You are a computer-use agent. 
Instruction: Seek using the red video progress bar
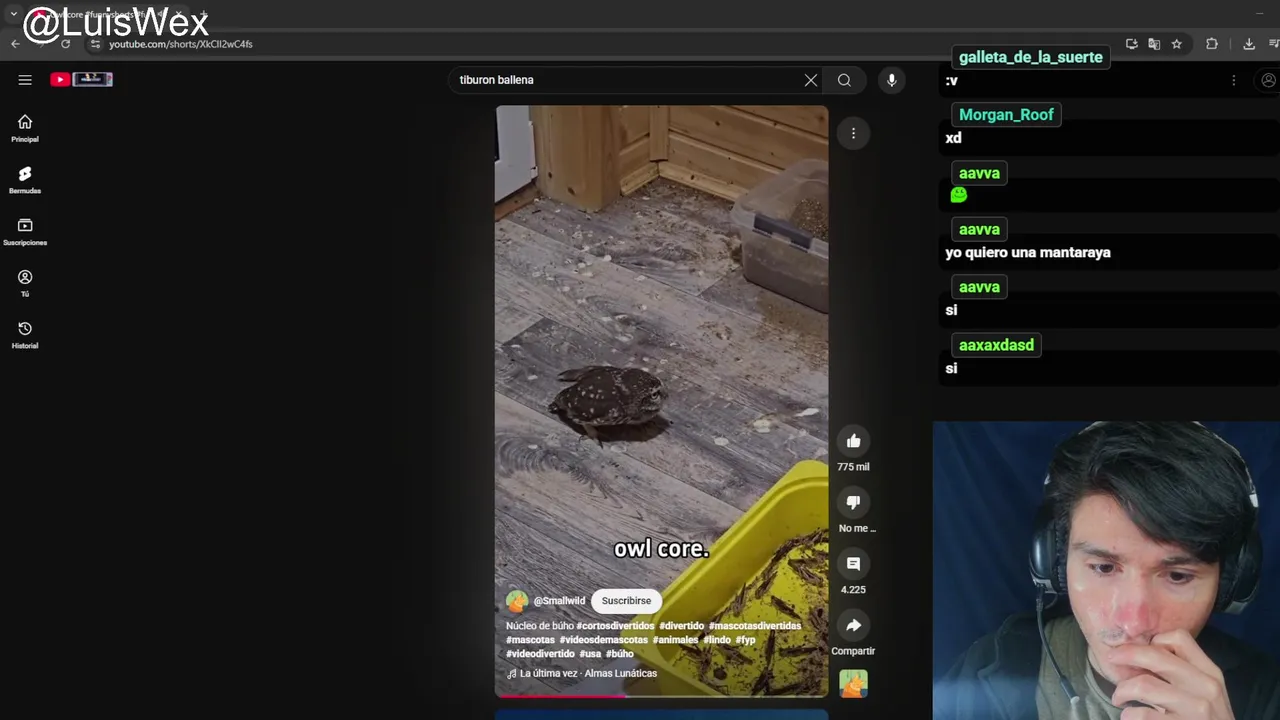click(661, 695)
